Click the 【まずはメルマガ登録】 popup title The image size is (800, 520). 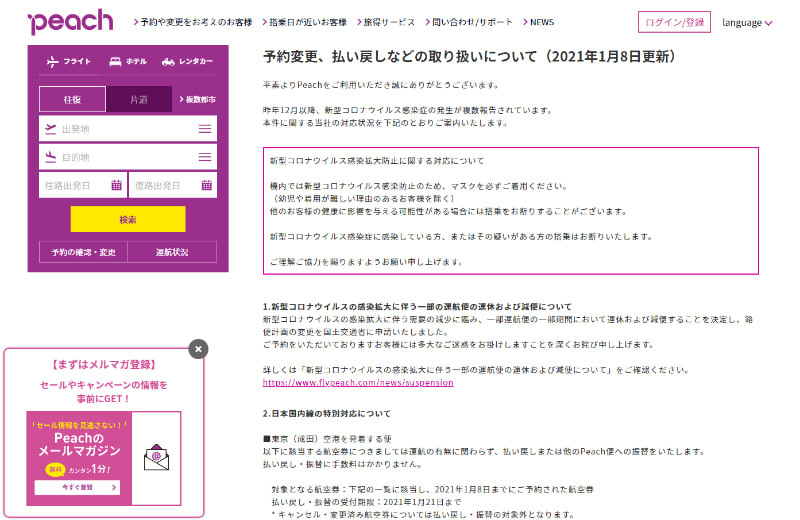(x=104, y=364)
